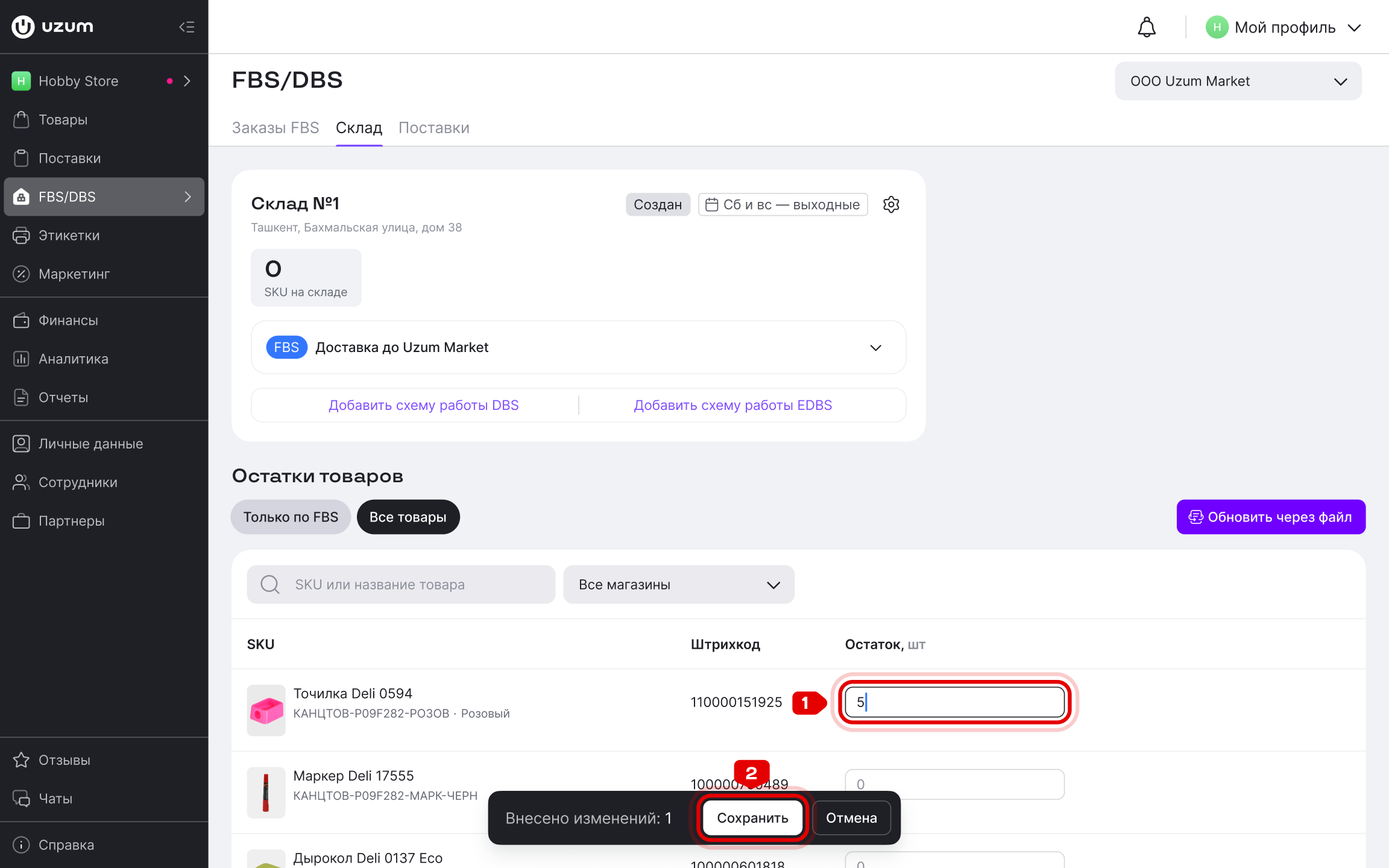
Task: Switch to Поставки tab
Action: (434, 128)
